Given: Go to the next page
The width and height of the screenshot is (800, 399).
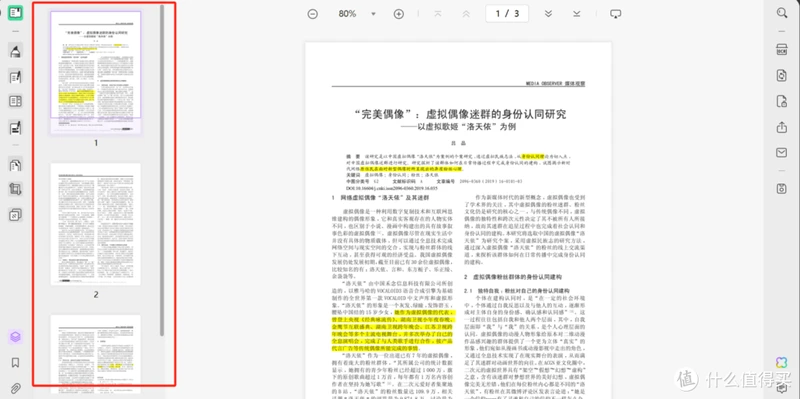Looking at the screenshot, I should pos(548,14).
